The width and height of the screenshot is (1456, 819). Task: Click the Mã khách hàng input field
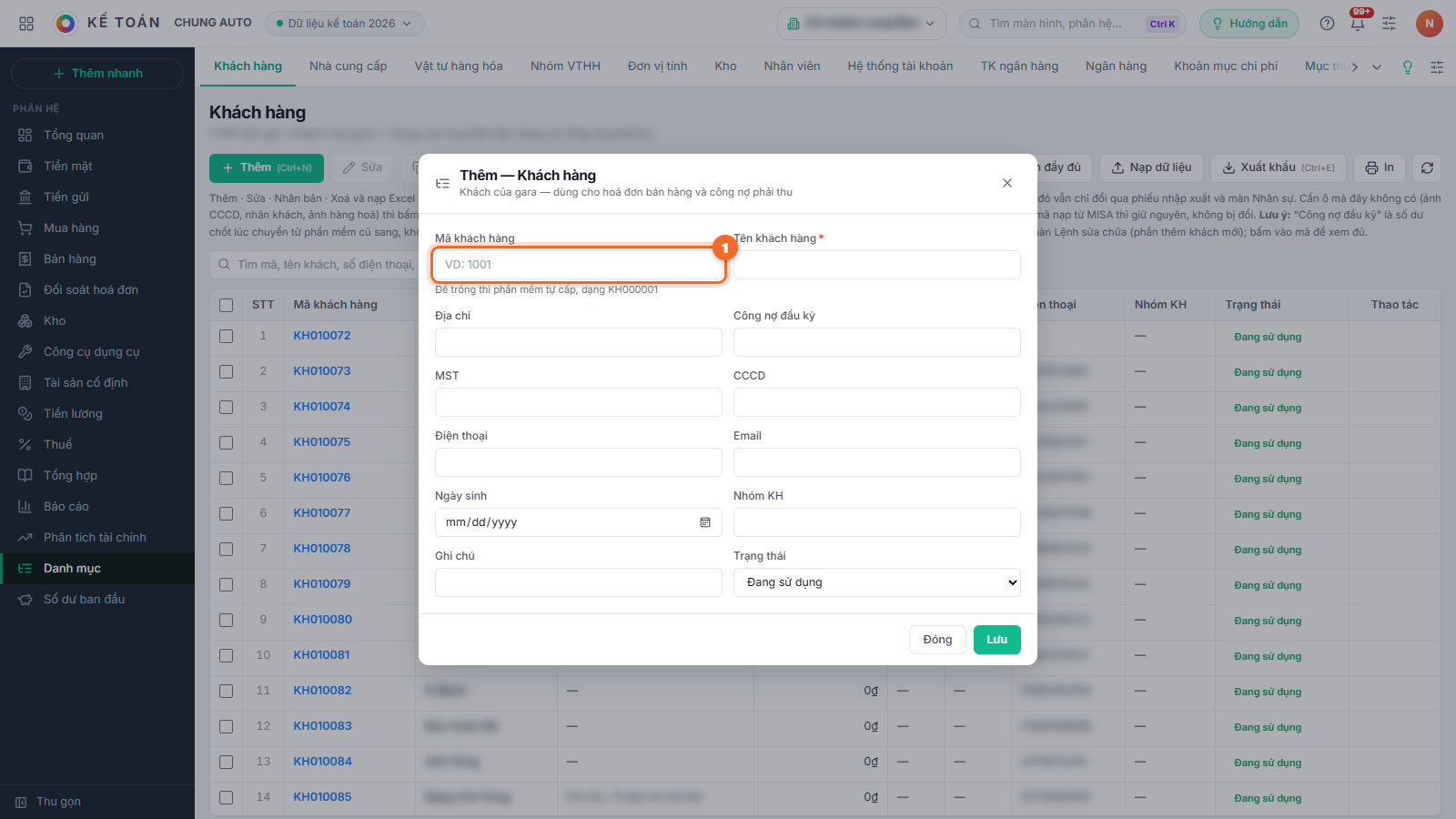tap(578, 265)
